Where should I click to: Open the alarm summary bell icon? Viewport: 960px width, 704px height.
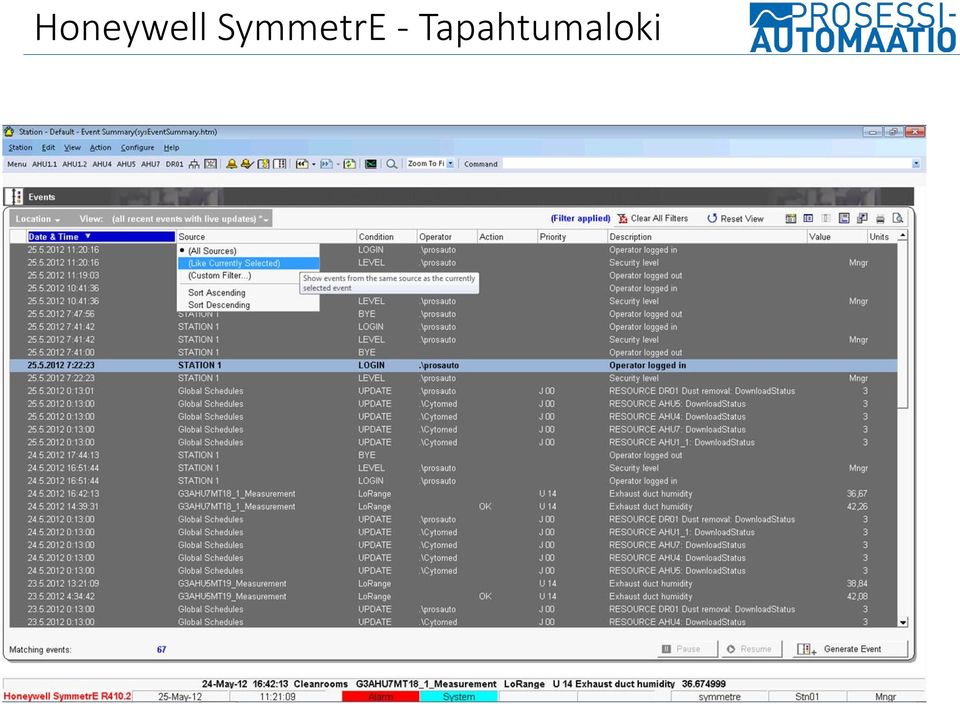tap(231, 164)
